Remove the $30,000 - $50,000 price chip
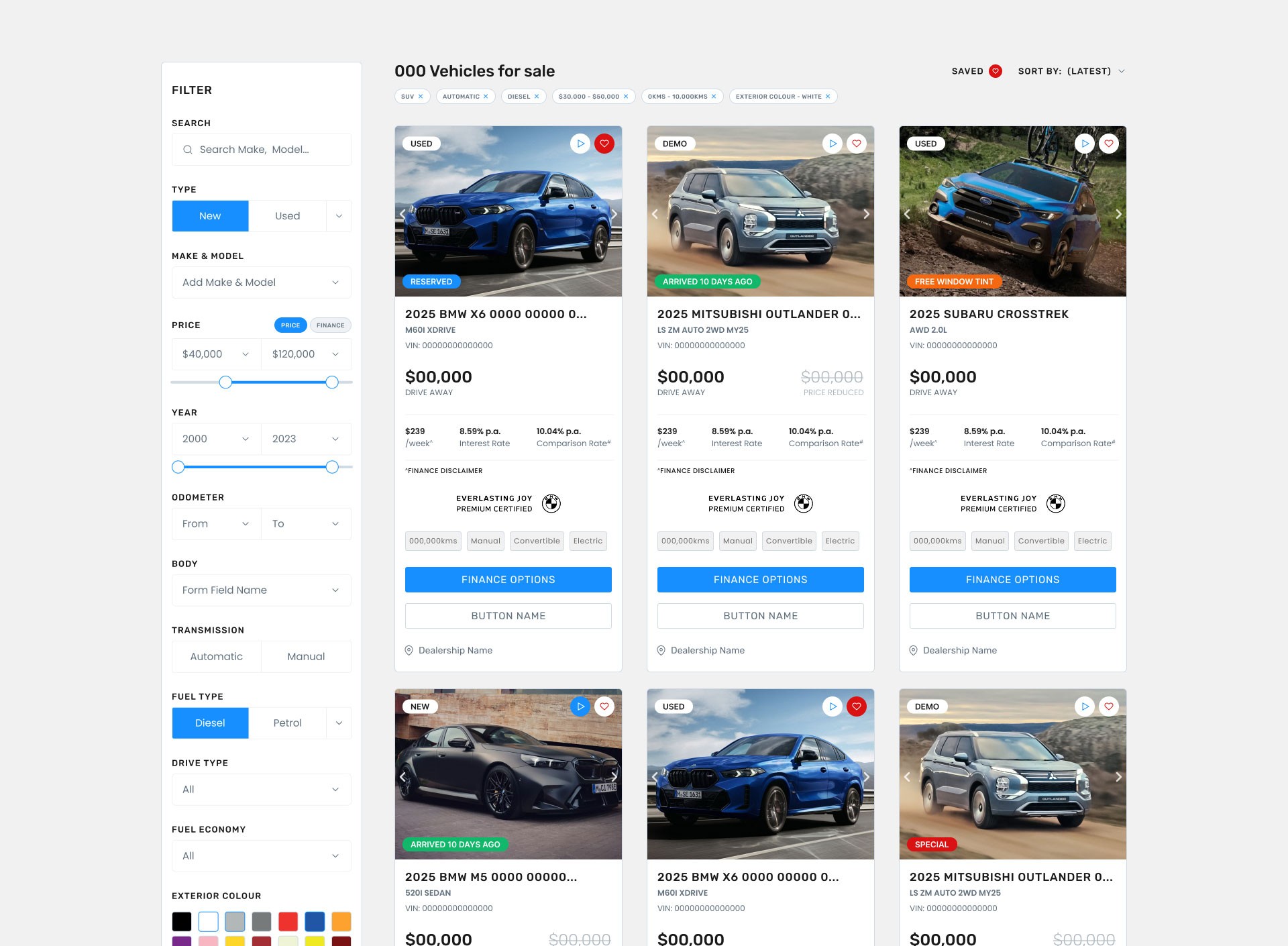Screen dimensions: 1288x946 [626, 97]
